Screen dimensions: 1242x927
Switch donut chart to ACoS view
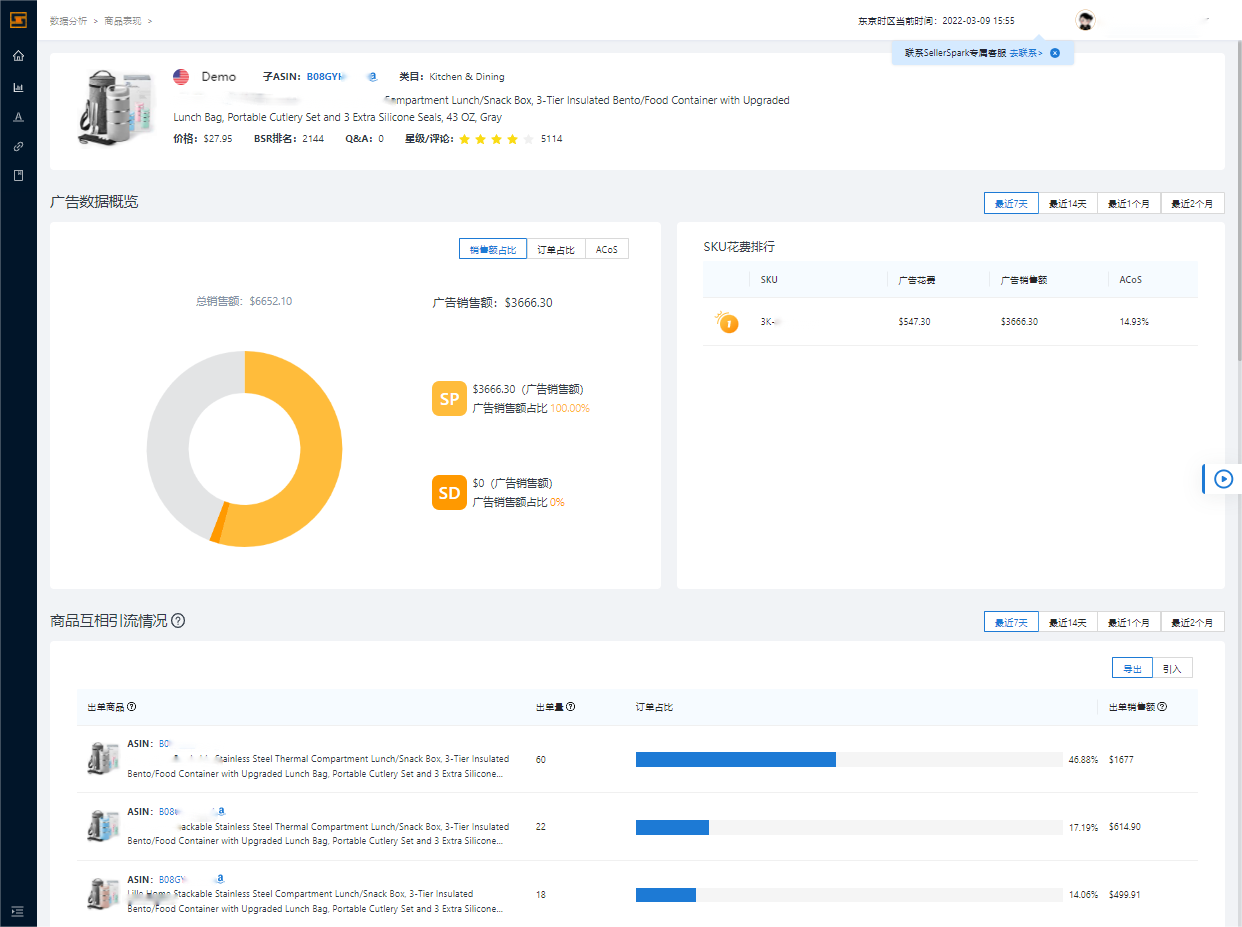pos(607,249)
